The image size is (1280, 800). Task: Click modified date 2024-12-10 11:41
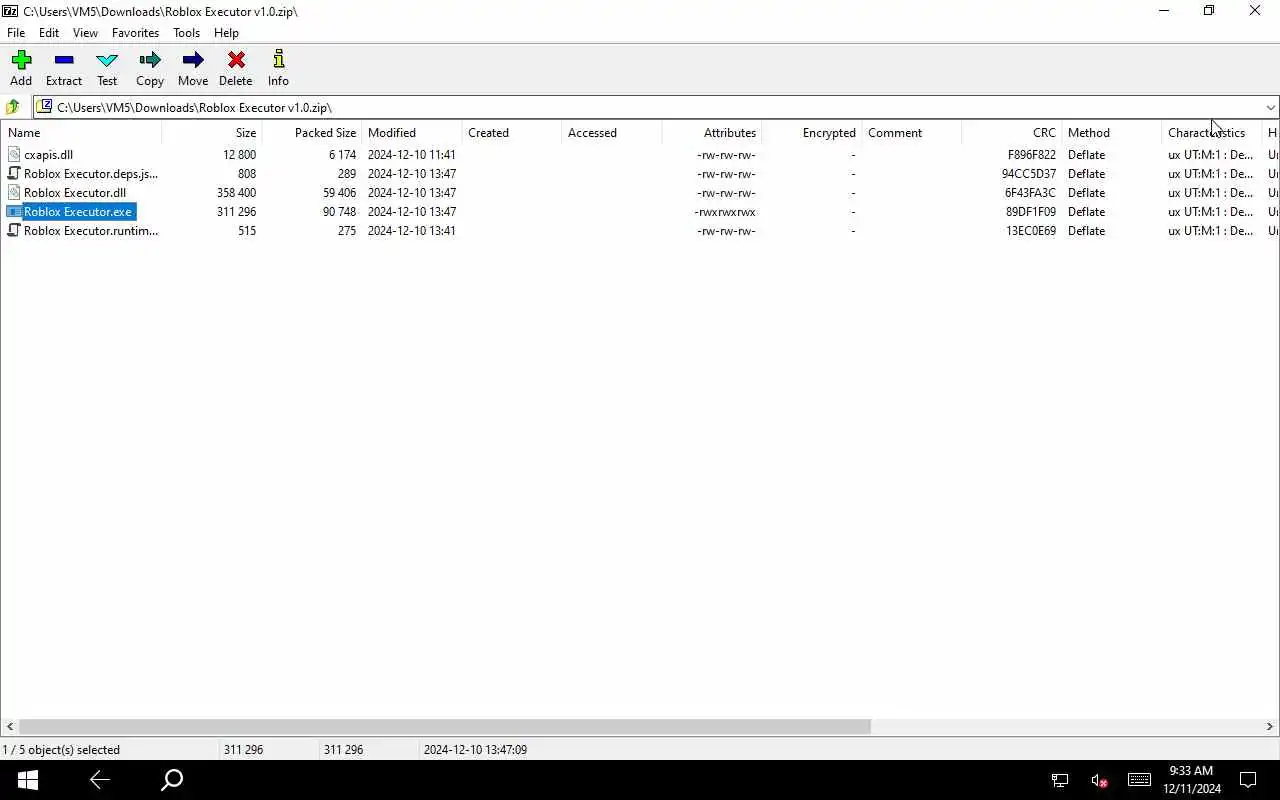click(411, 154)
